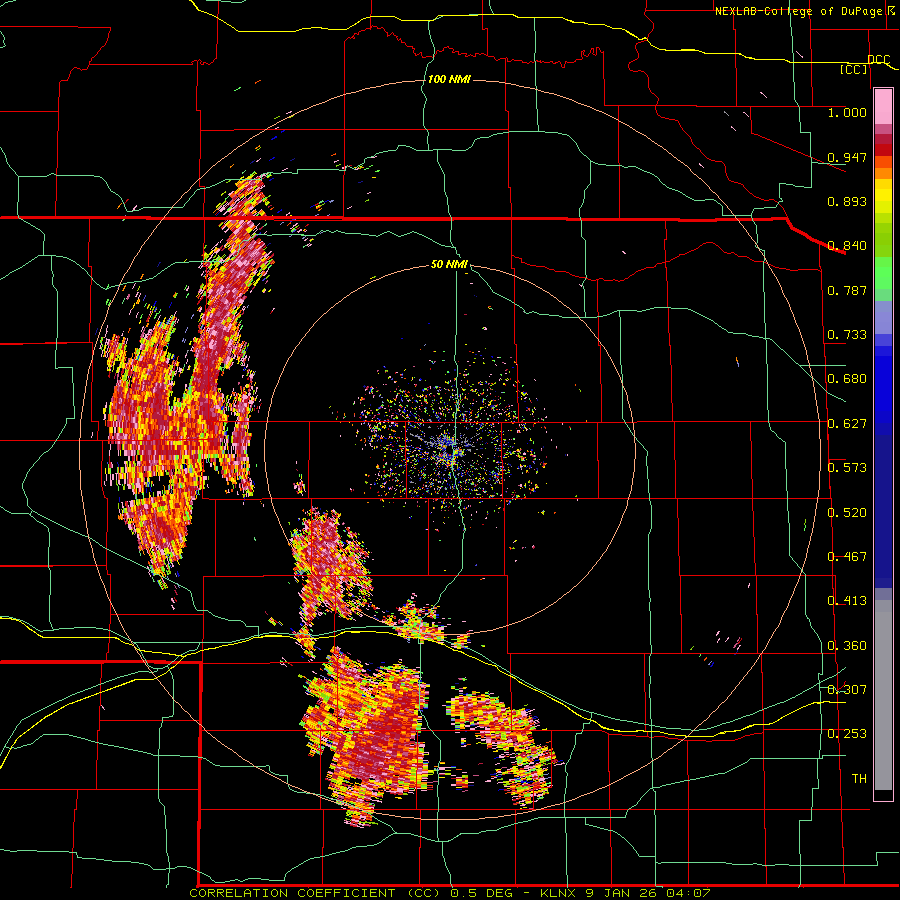Select the 0.467 scale value
This screenshot has height=900, width=900.
tap(847, 557)
